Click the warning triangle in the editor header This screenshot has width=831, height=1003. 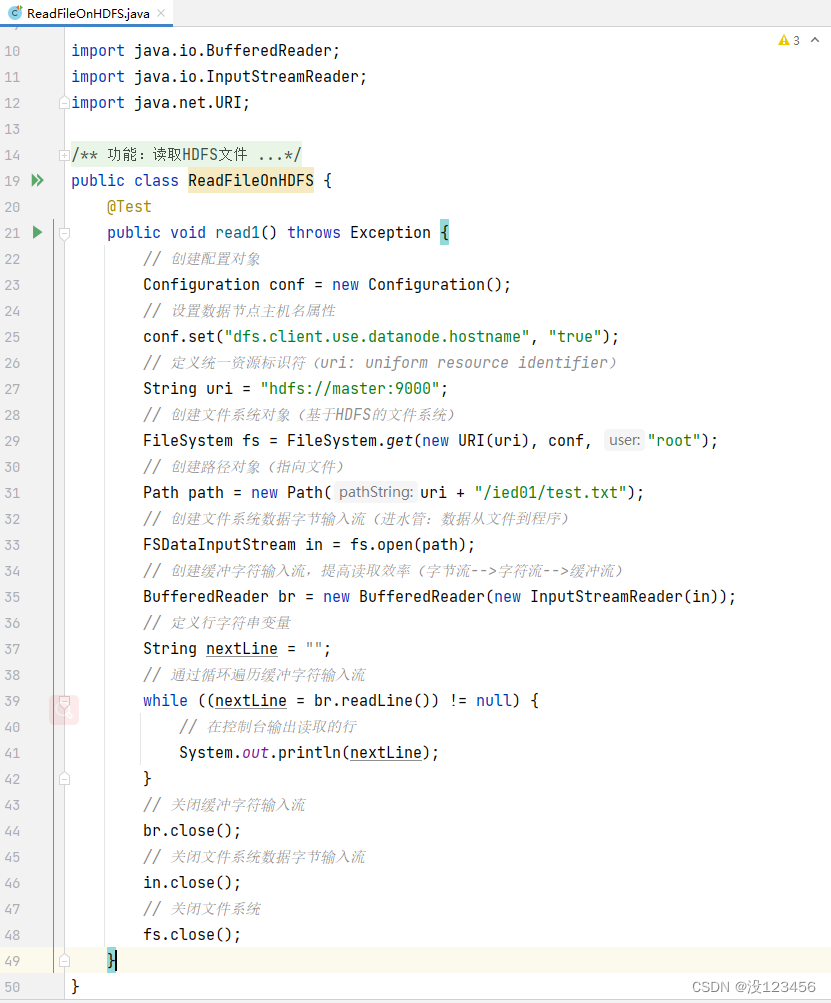(x=784, y=42)
